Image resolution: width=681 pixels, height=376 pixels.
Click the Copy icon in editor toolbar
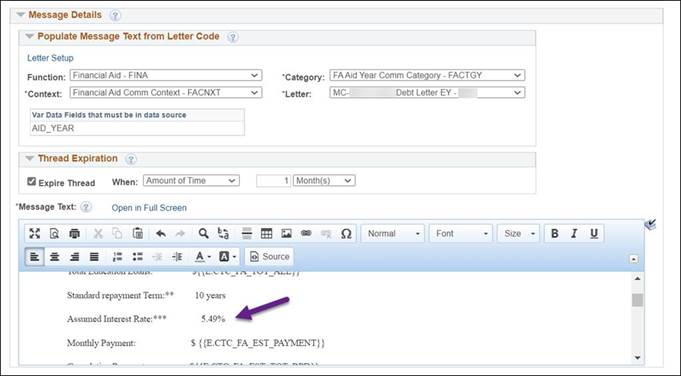pos(117,234)
